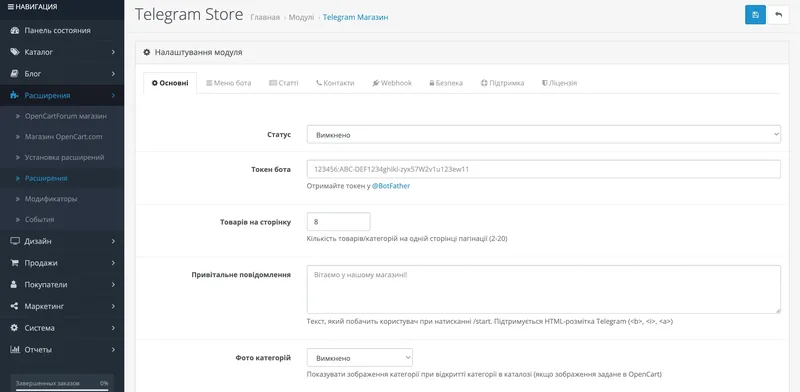Screen dimensions: 800x392
Task: Click the tags icon next to Каталог
Action: [x=15, y=52]
